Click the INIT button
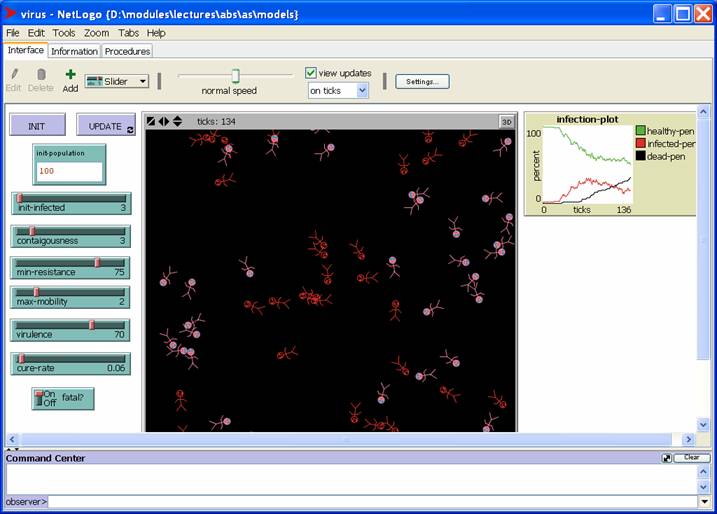The width and height of the screenshot is (717, 514). click(37, 125)
